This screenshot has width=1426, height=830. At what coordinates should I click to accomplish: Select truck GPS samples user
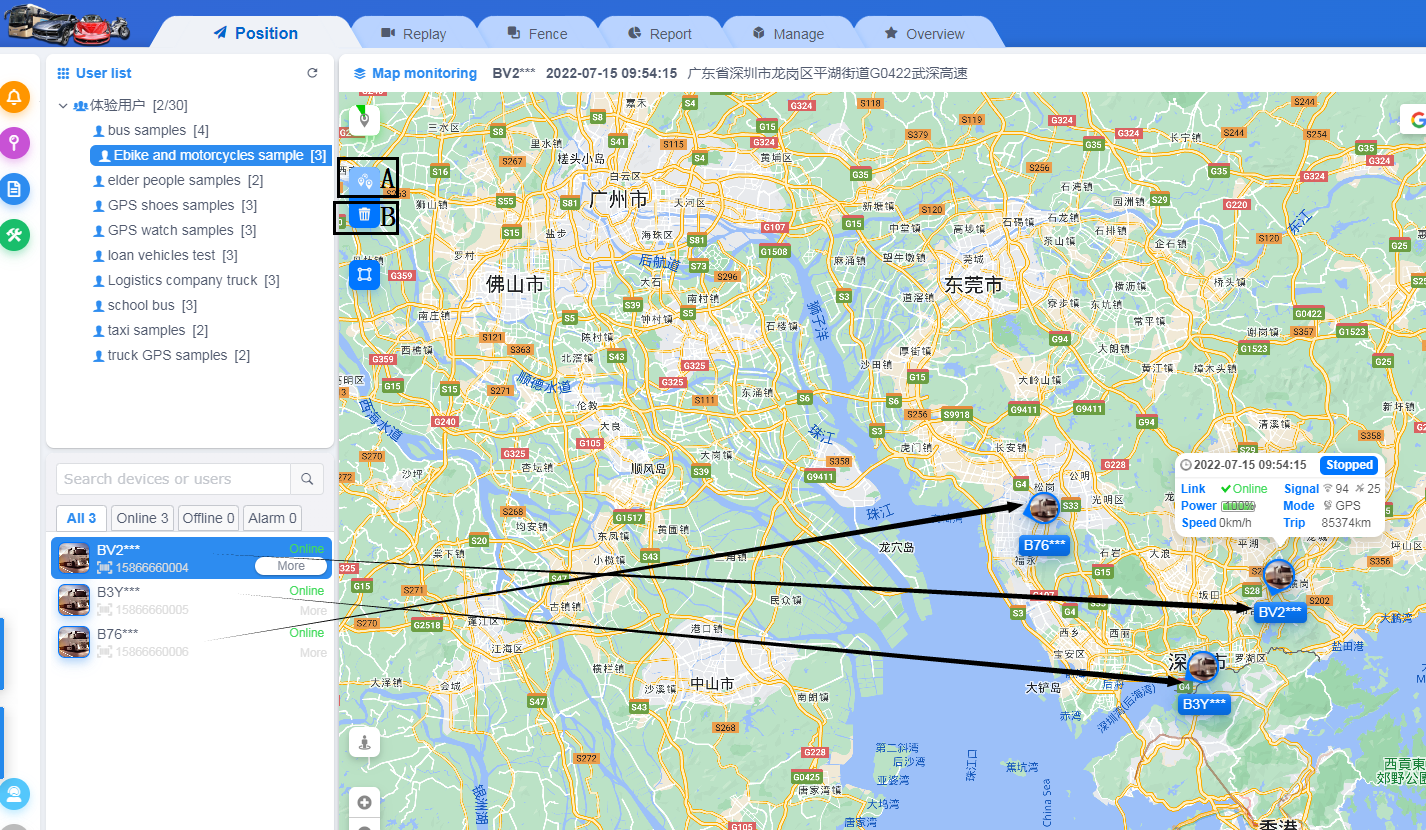coord(170,355)
